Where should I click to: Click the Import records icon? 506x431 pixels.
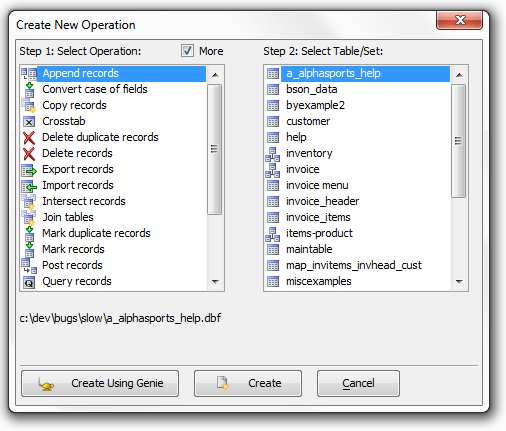coord(29,186)
